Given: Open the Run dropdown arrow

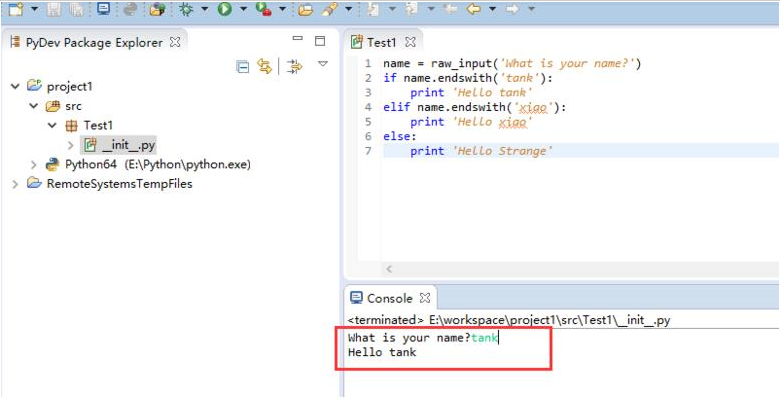Looking at the screenshot, I should point(243,9).
